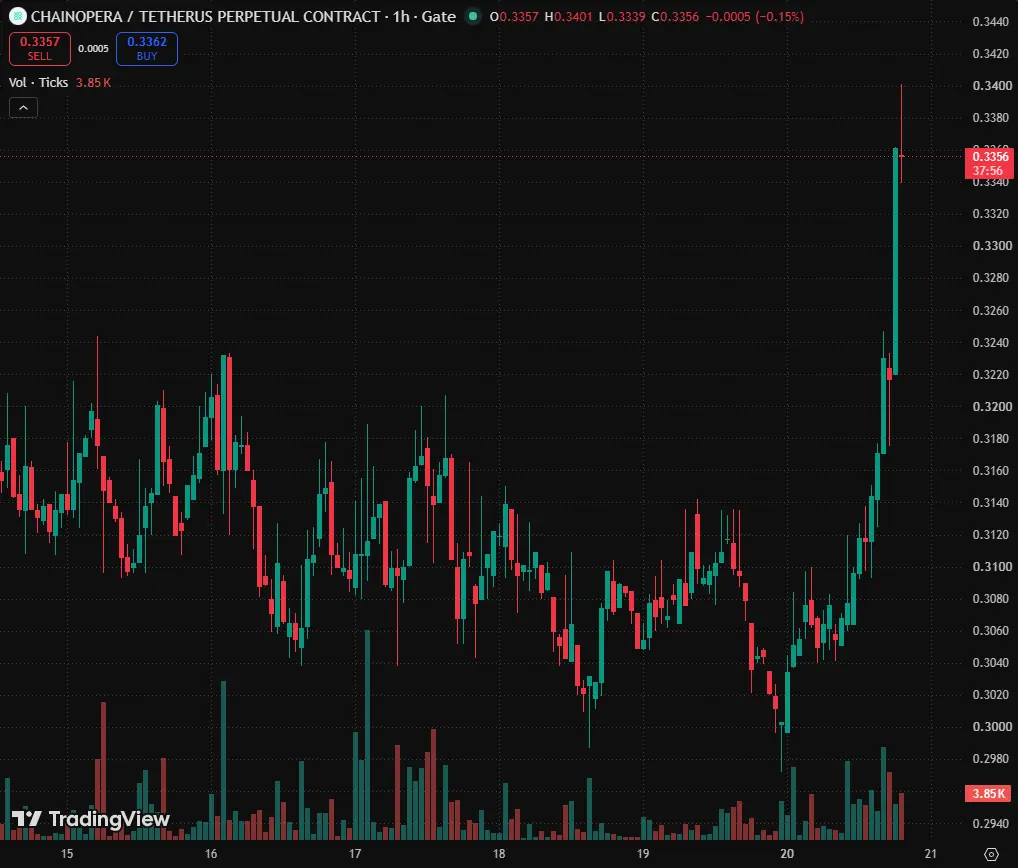The image size is (1018, 868).
Task: Click the date label 18 on the time axis
Action: pos(499,854)
